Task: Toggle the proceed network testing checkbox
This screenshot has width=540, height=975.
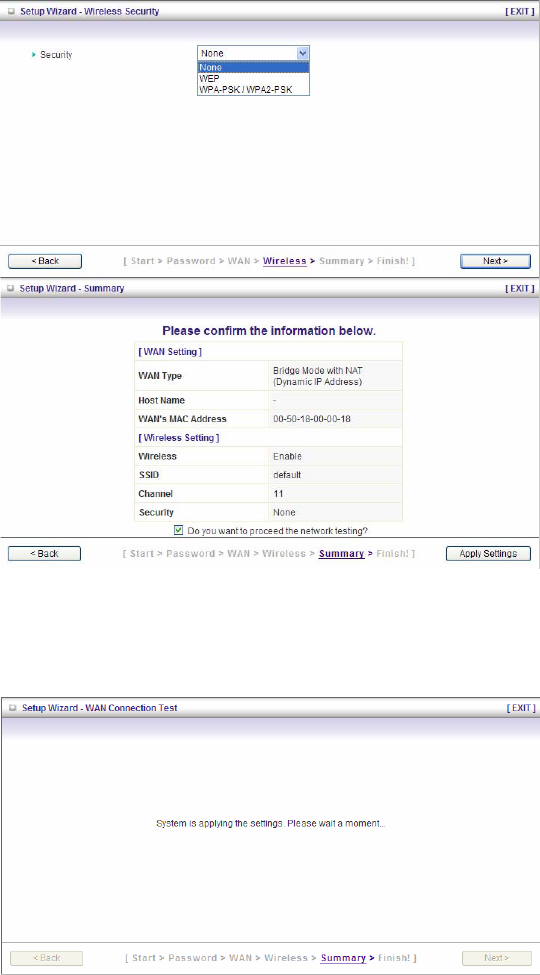Action: coord(179,530)
